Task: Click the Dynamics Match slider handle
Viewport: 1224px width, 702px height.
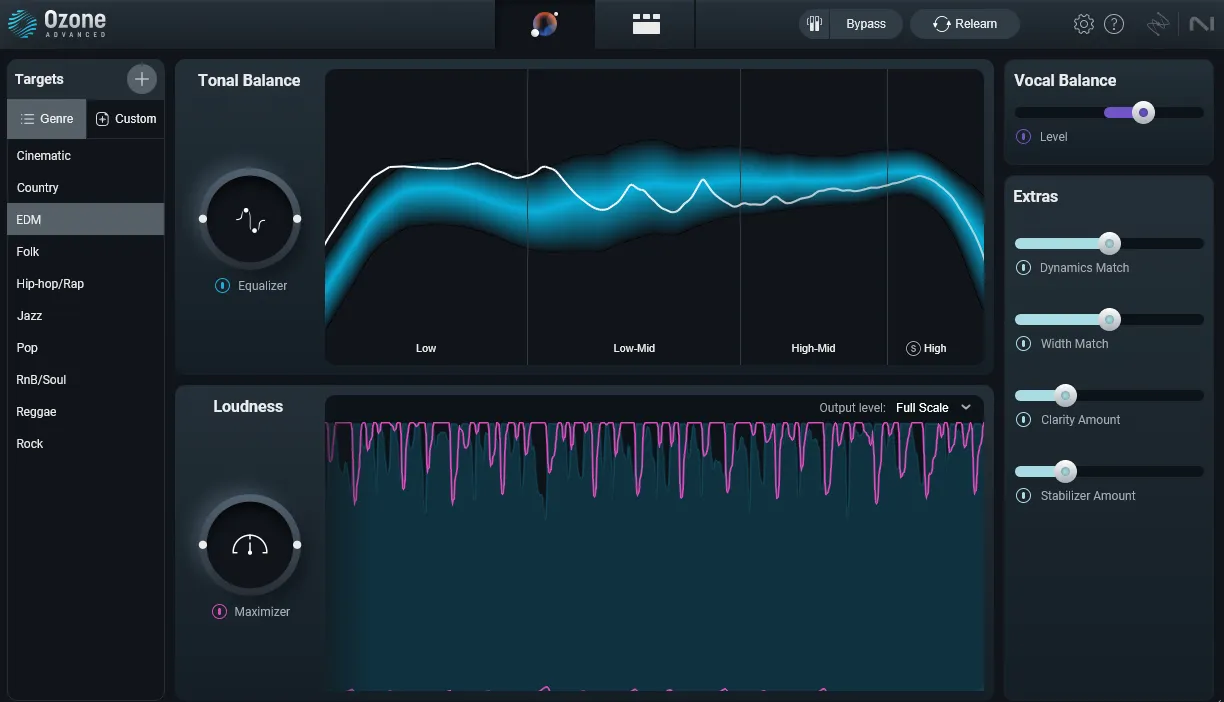Action: tap(1109, 243)
